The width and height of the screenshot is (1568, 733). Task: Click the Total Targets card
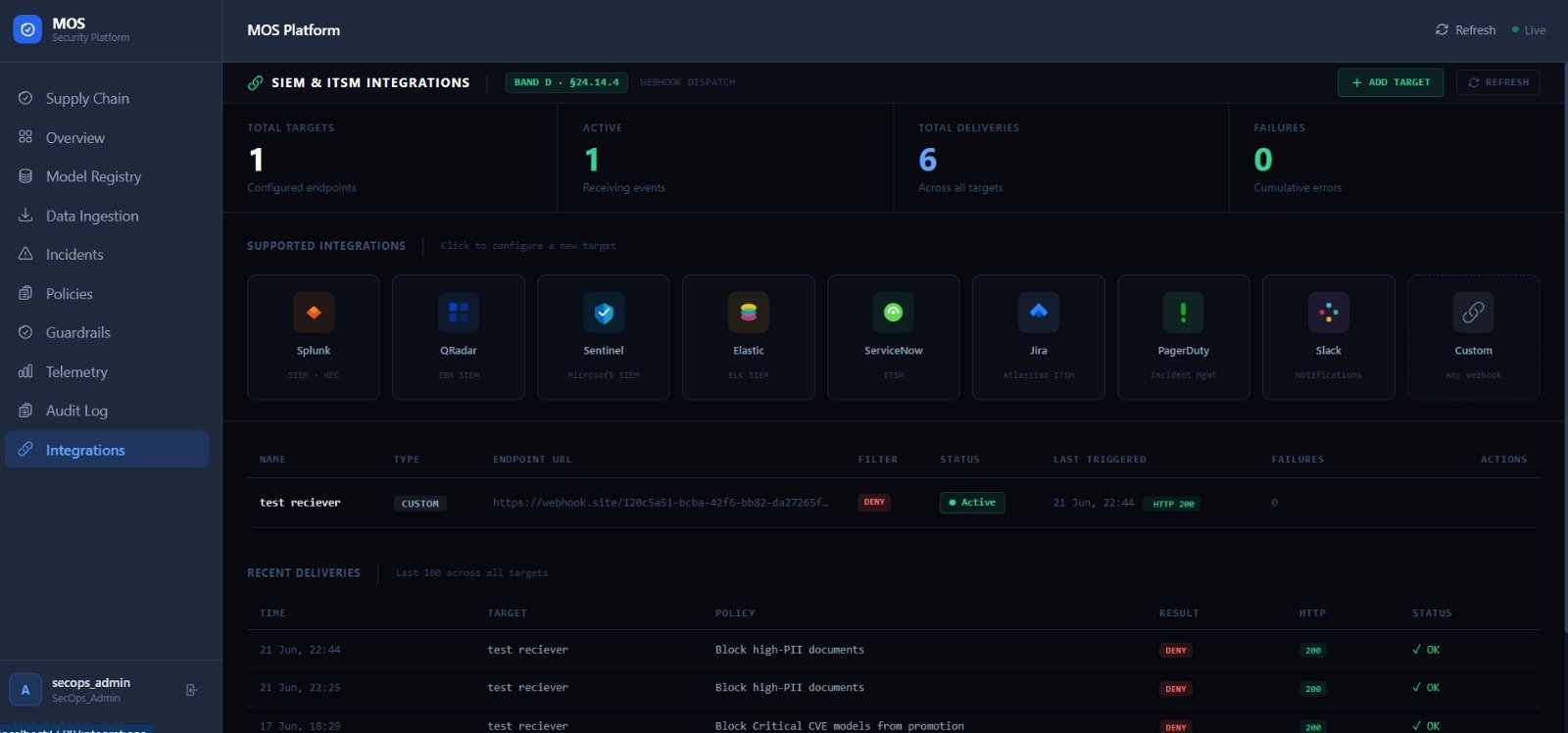point(390,158)
